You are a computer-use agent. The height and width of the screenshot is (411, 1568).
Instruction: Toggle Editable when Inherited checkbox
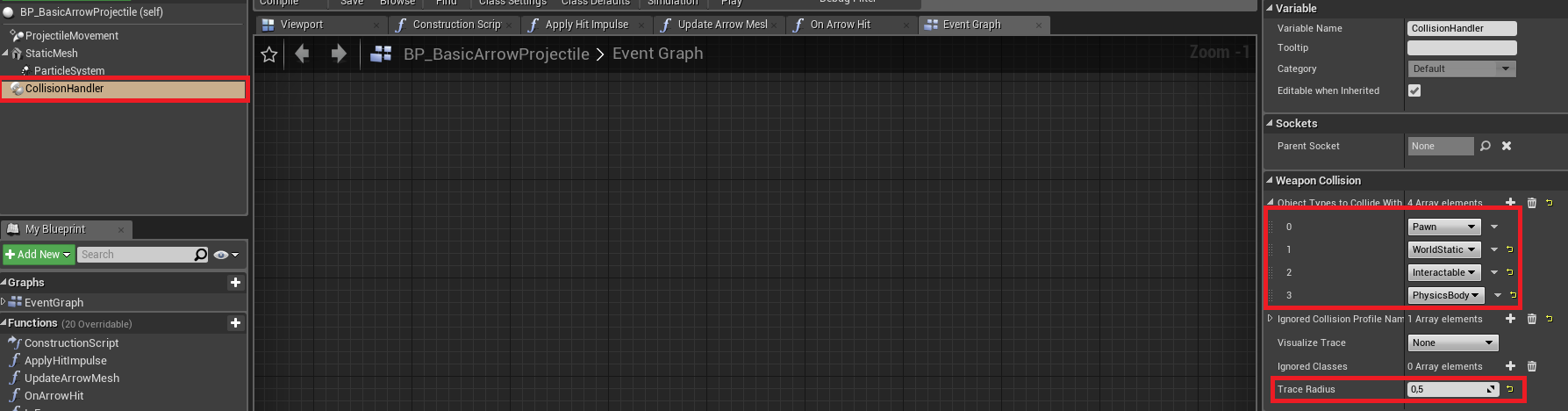point(1414,90)
